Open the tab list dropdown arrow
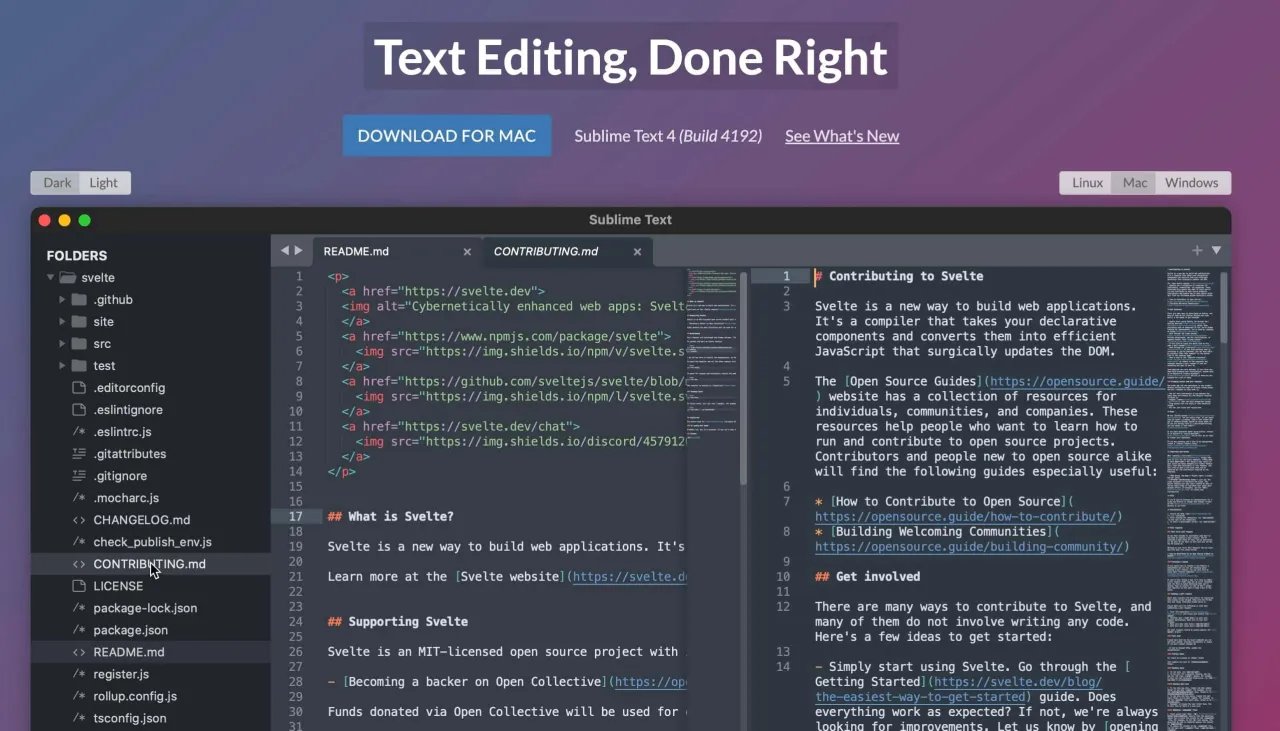 (x=1217, y=251)
